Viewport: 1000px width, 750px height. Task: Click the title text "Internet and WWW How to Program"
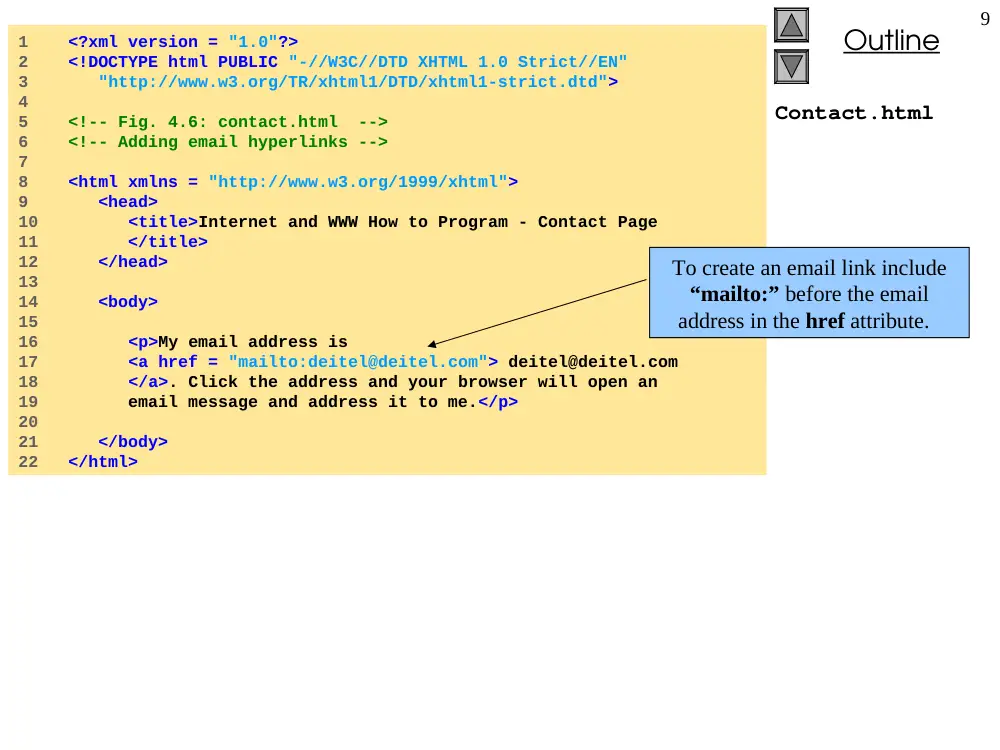[x=353, y=222]
